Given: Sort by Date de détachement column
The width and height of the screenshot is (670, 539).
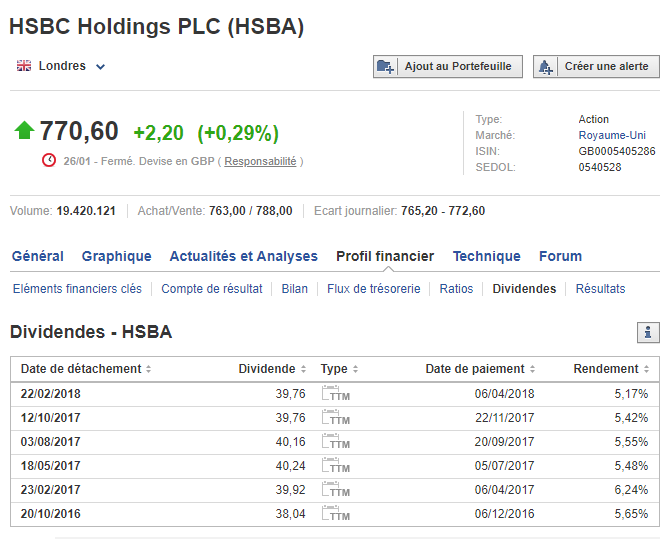Looking at the screenshot, I should [86, 368].
